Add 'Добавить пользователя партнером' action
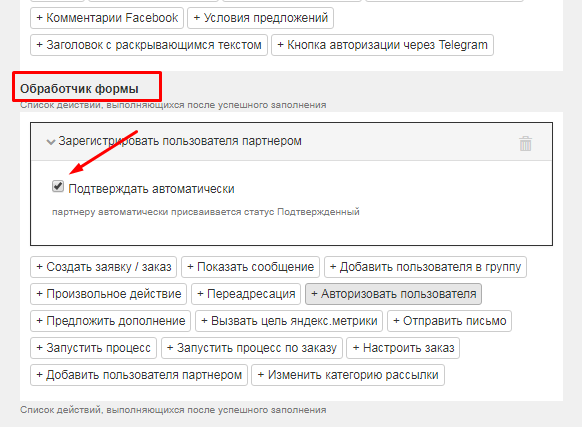The height and width of the screenshot is (427, 582). (x=139, y=375)
